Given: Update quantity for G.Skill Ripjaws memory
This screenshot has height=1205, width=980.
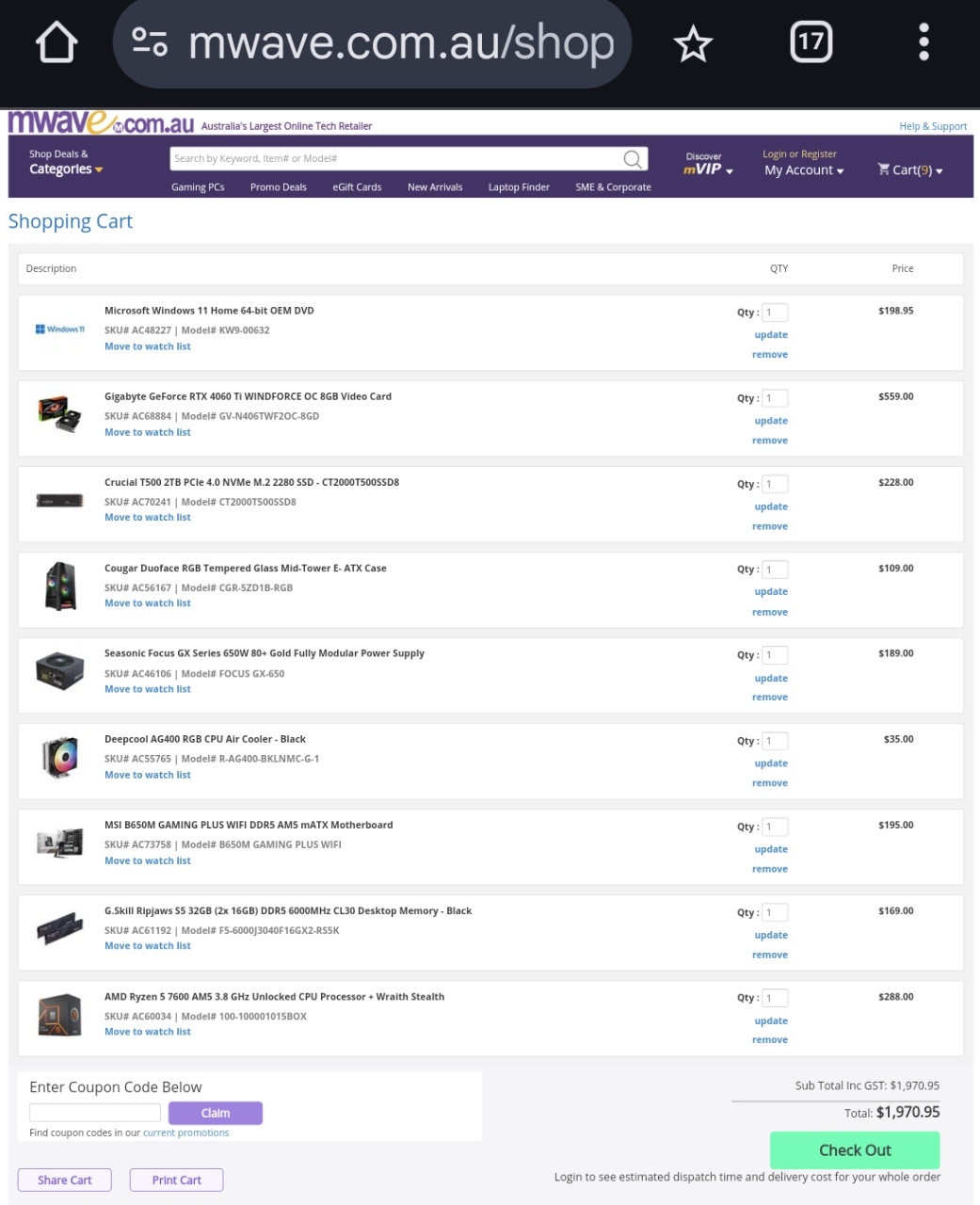Looking at the screenshot, I should point(771,935).
